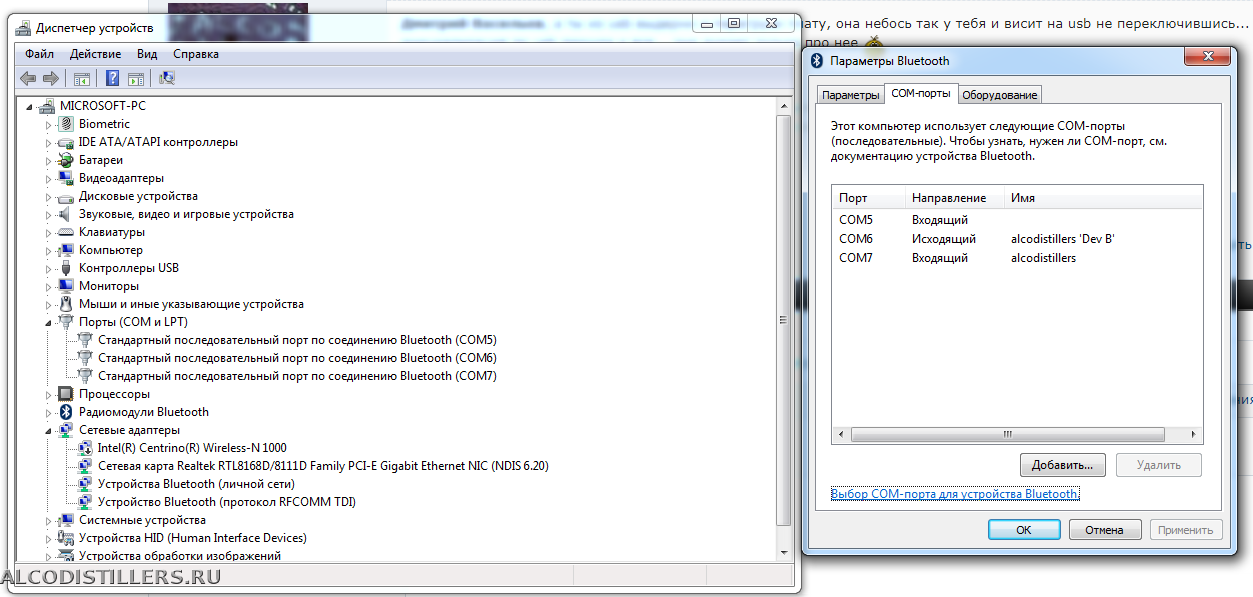Click the Back arrow in toolbar

coord(28,78)
